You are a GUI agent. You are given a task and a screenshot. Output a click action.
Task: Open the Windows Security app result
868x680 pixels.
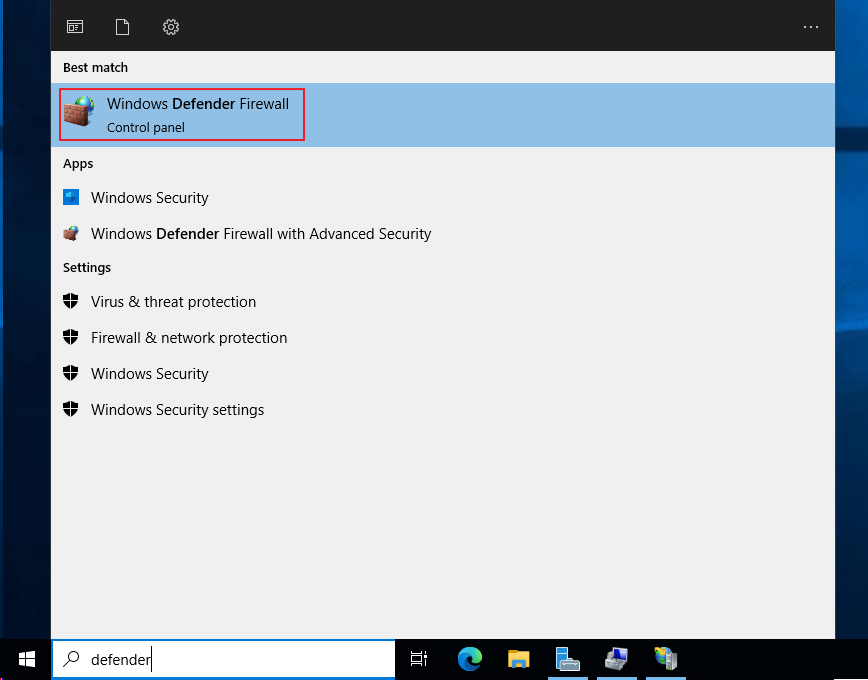(443, 198)
